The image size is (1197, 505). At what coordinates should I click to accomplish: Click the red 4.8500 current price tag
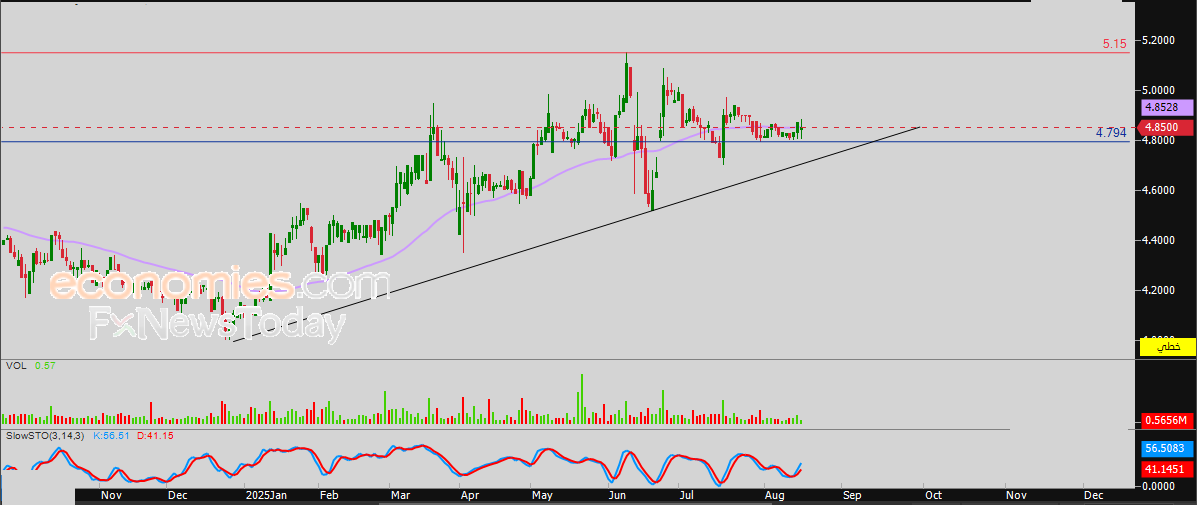click(x=1166, y=127)
